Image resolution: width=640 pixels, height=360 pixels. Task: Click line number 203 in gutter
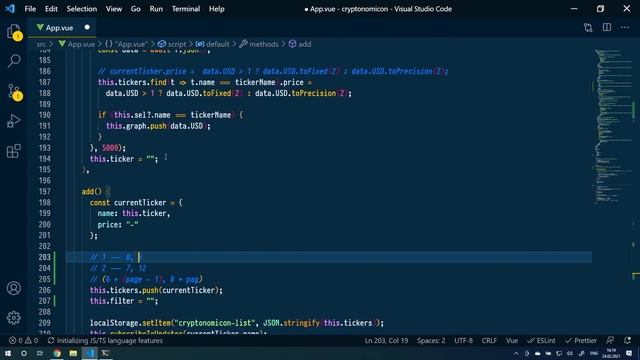click(x=44, y=257)
